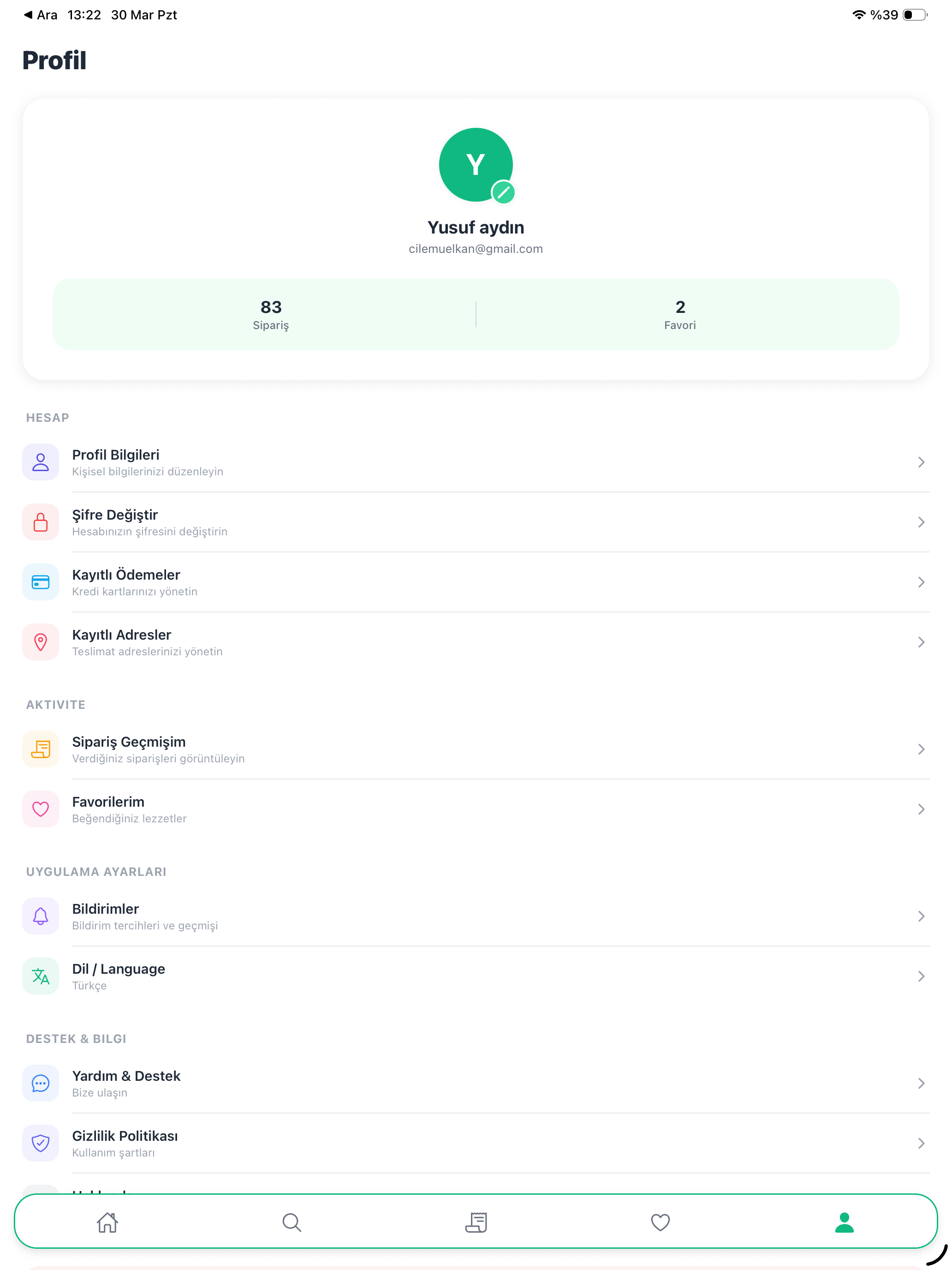Select the translate icon for Dil / Language

[40, 976]
